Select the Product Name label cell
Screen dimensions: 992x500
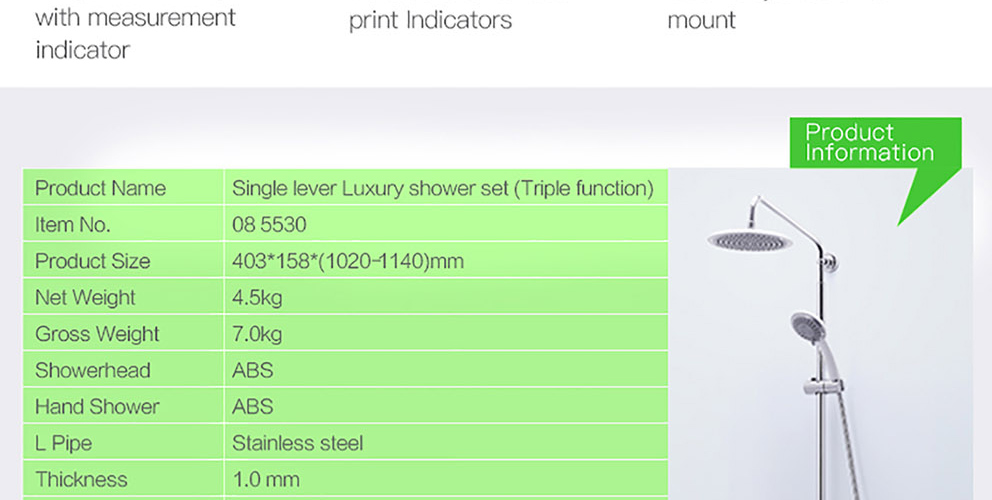point(100,188)
